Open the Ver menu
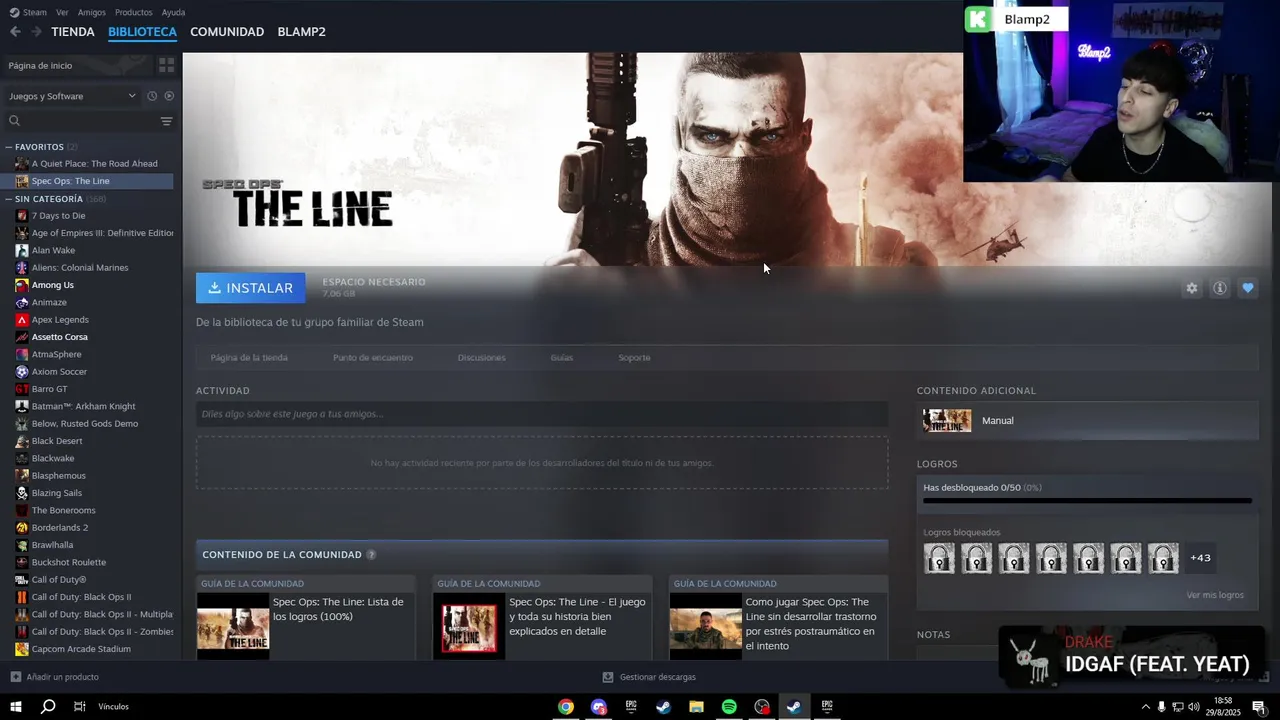1280x720 pixels. click(x=63, y=12)
